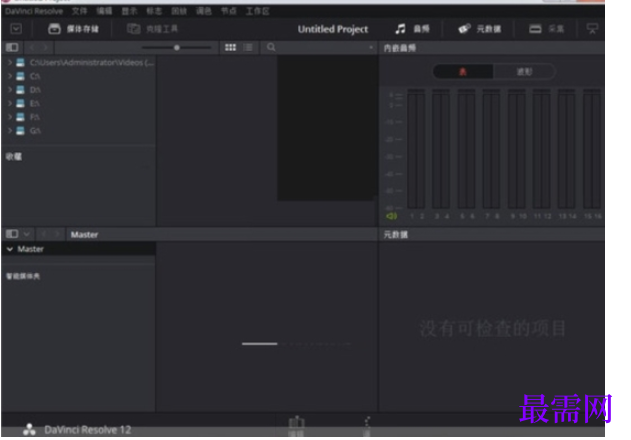The height and width of the screenshot is (440, 631).
Task: Collapse the Master bin chevron
Action: (10, 249)
